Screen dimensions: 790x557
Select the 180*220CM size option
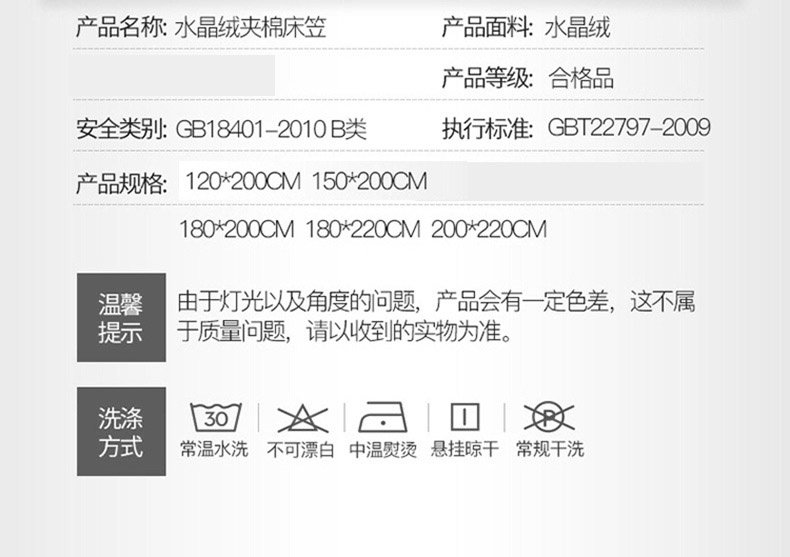[363, 230]
